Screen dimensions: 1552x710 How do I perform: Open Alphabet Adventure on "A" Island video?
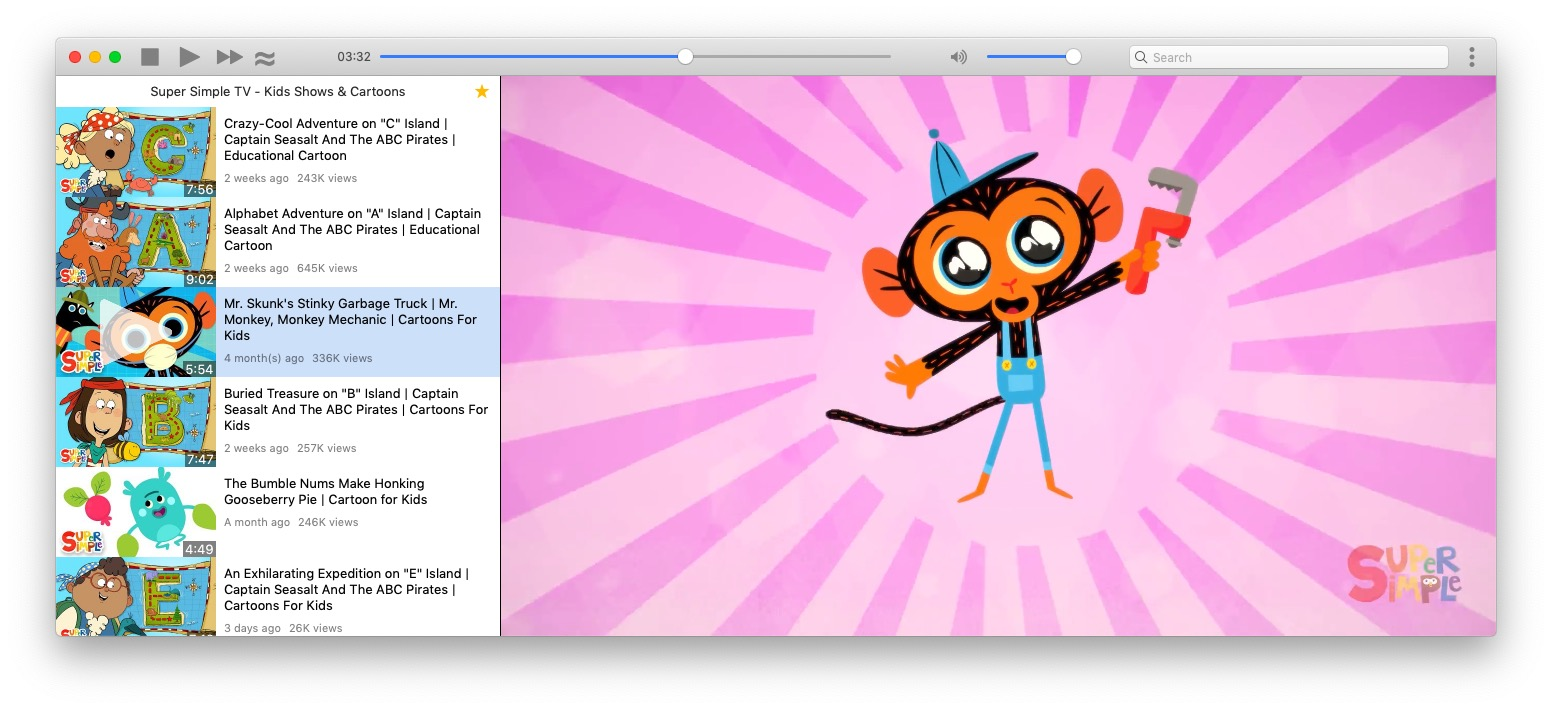tap(351, 229)
